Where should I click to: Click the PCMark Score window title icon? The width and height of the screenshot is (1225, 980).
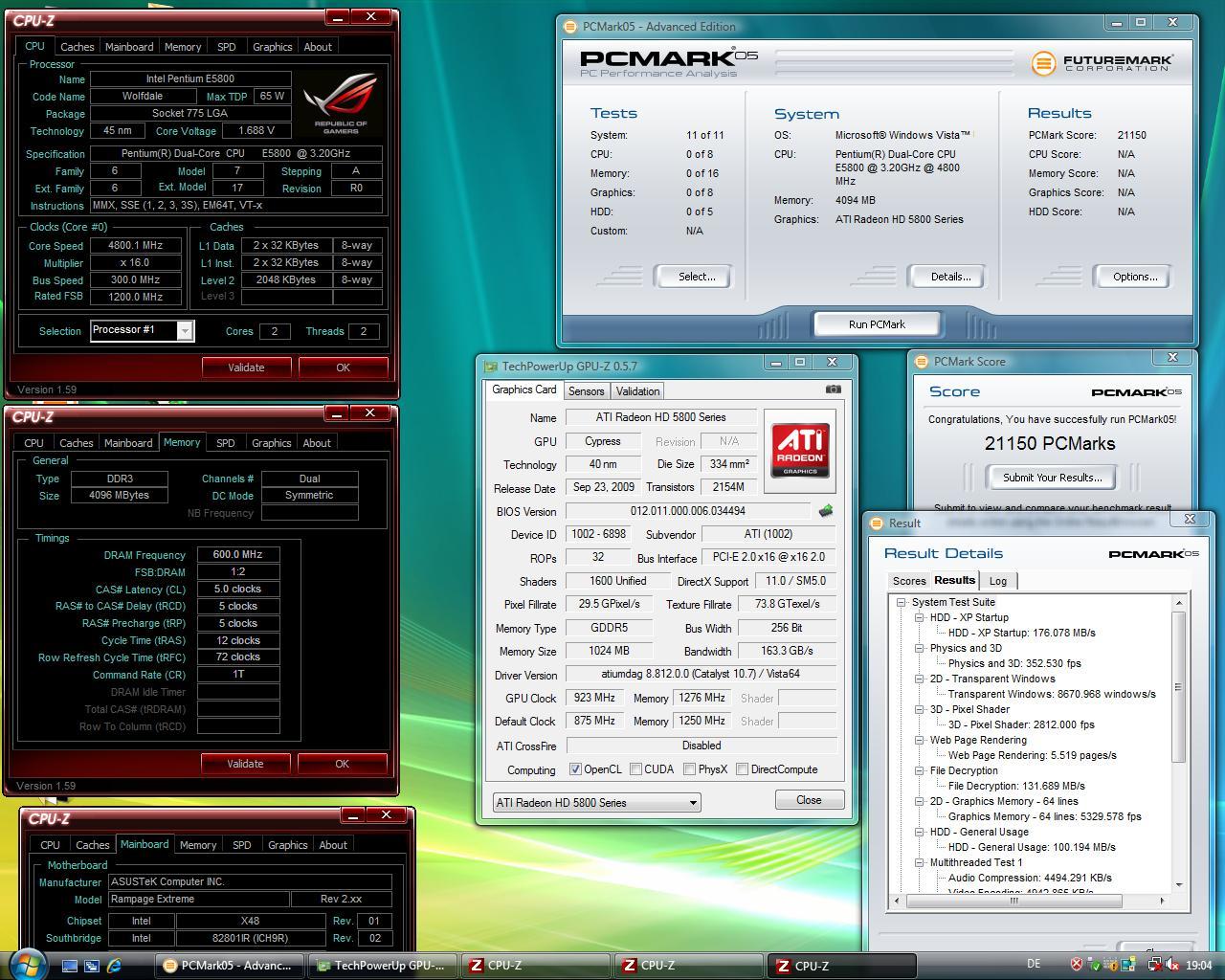[x=922, y=362]
